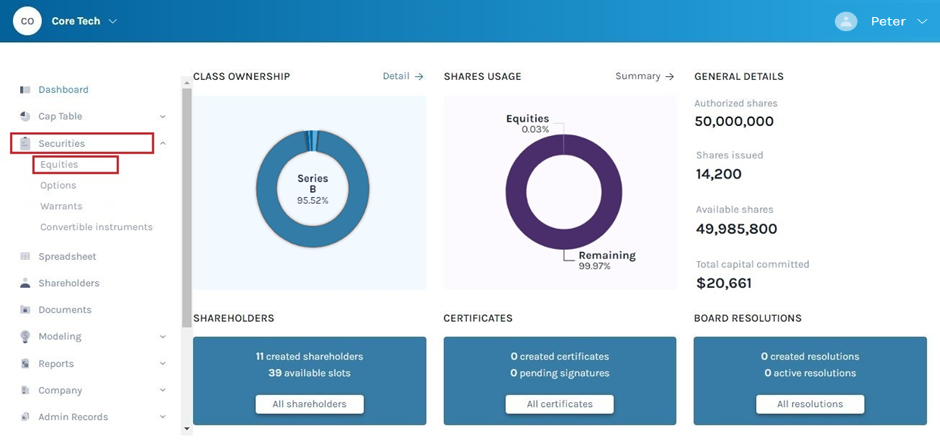Click the CO company logo circle
The image size is (940, 441).
tap(27, 21)
